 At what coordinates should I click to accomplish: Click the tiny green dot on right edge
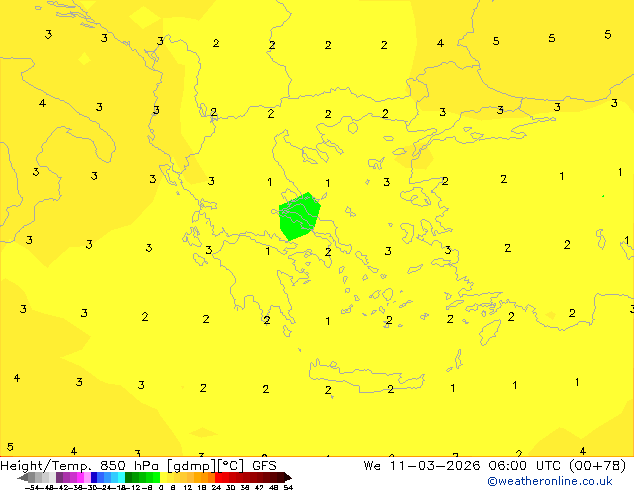click(x=602, y=196)
